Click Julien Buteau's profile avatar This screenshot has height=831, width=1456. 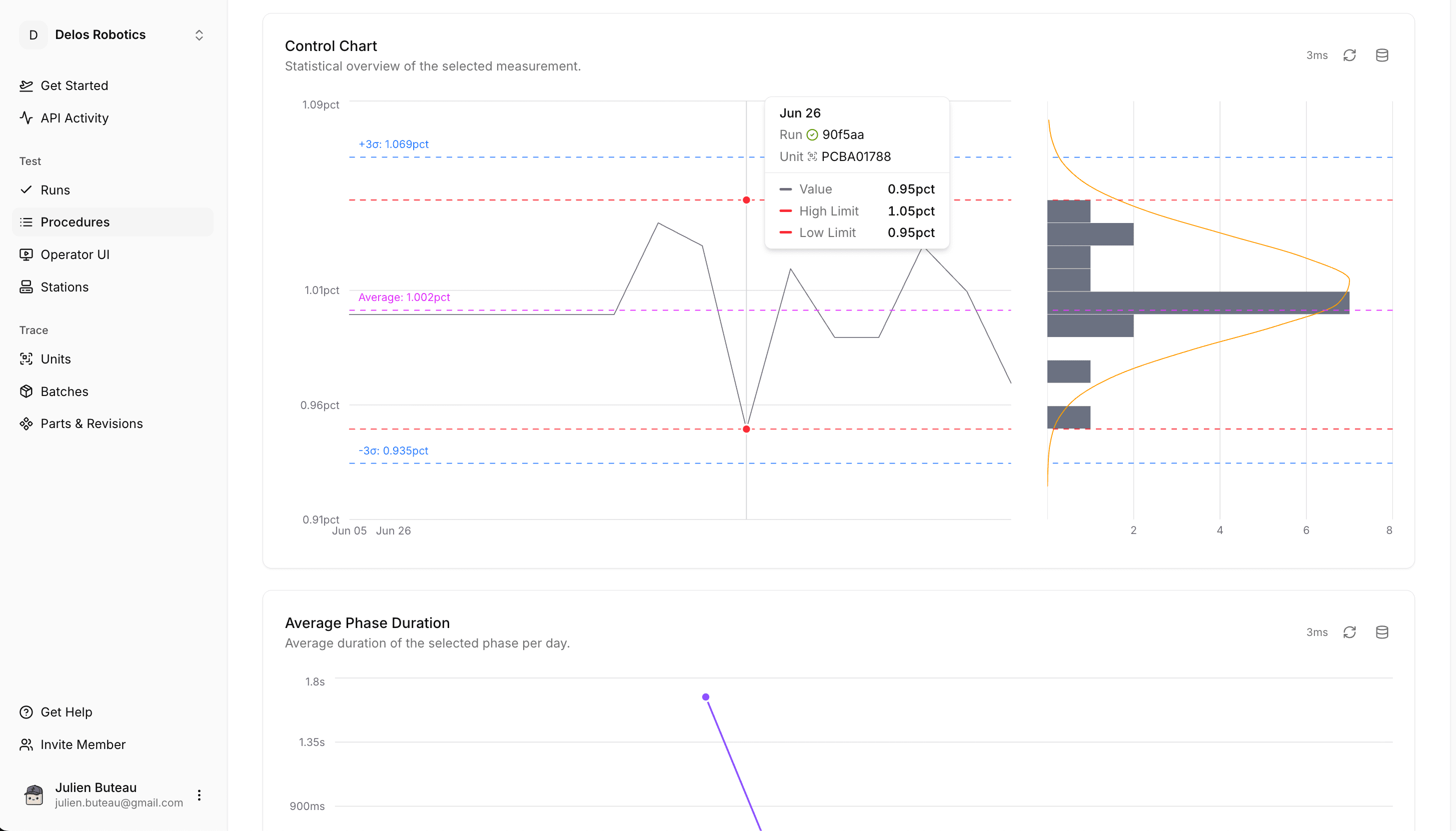[x=34, y=794]
